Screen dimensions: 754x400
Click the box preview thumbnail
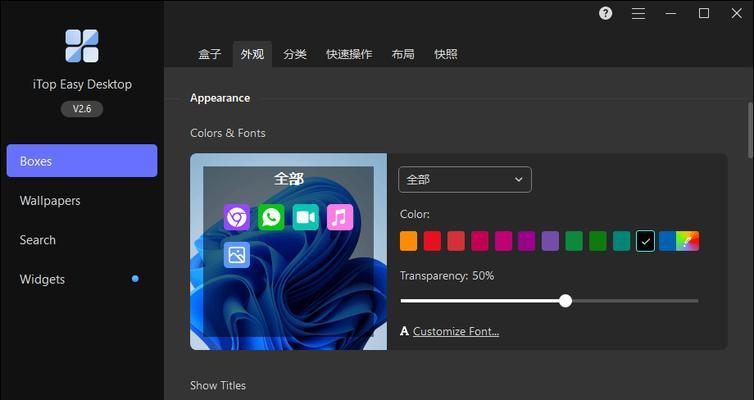(x=289, y=251)
